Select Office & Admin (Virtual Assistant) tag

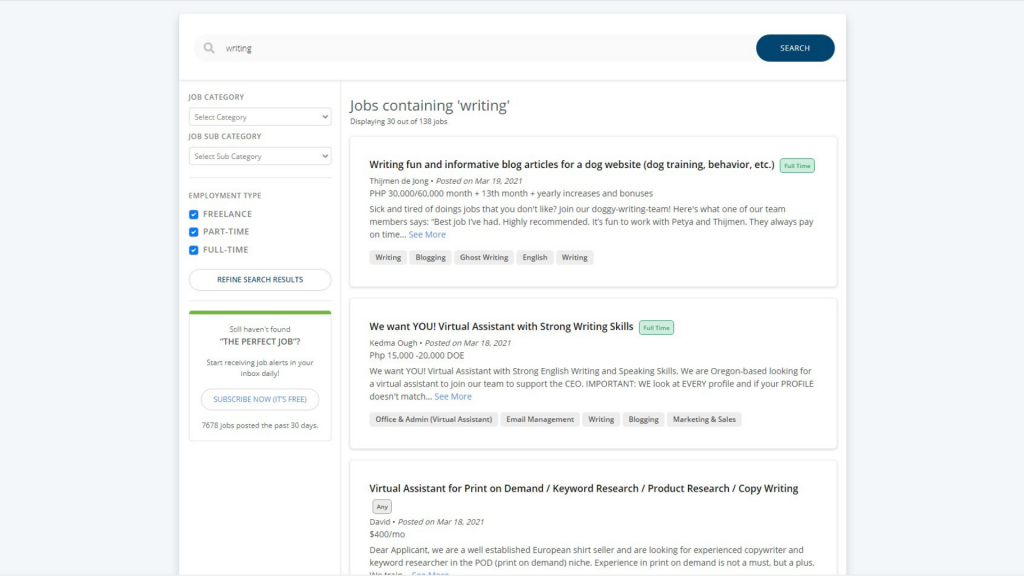pyautogui.click(x=434, y=419)
